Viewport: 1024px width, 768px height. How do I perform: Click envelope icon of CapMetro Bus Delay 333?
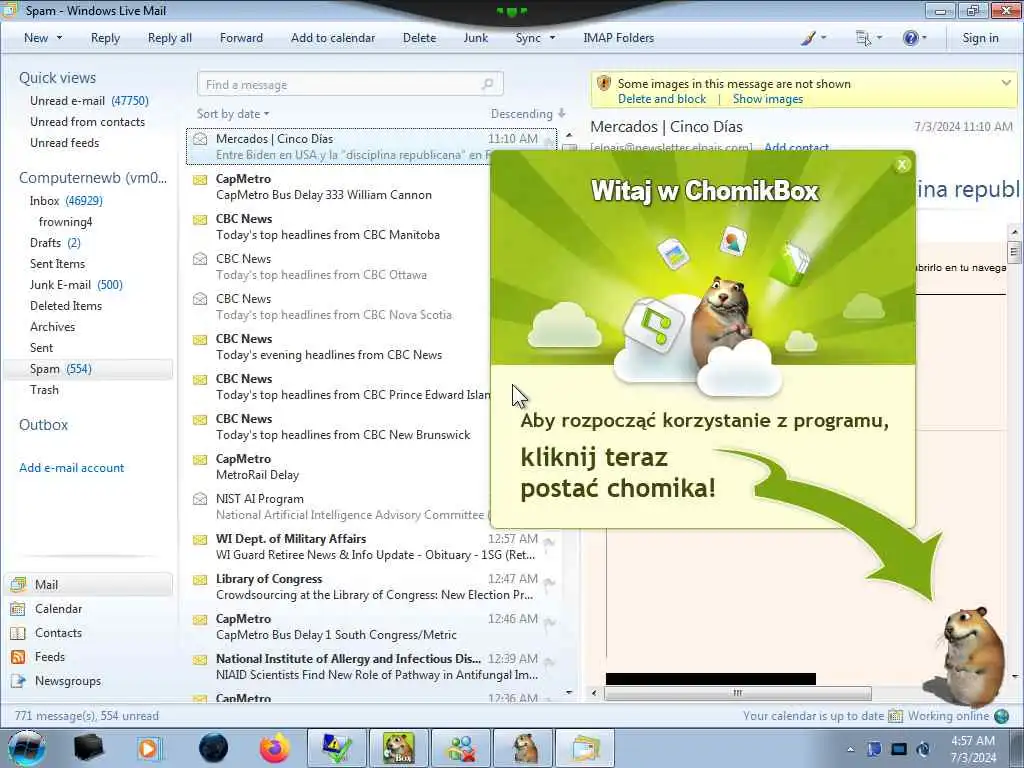point(200,180)
